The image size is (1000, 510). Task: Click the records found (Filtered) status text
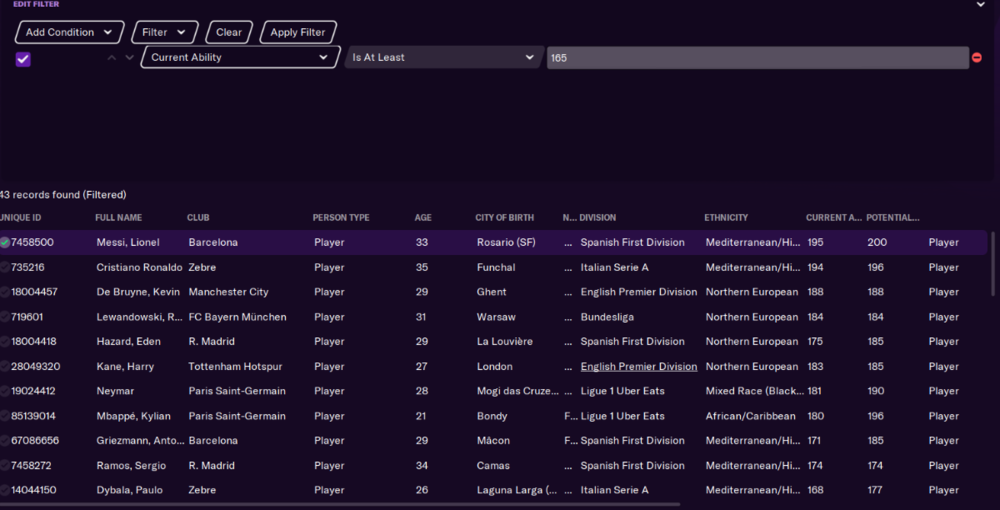tap(63, 194)
